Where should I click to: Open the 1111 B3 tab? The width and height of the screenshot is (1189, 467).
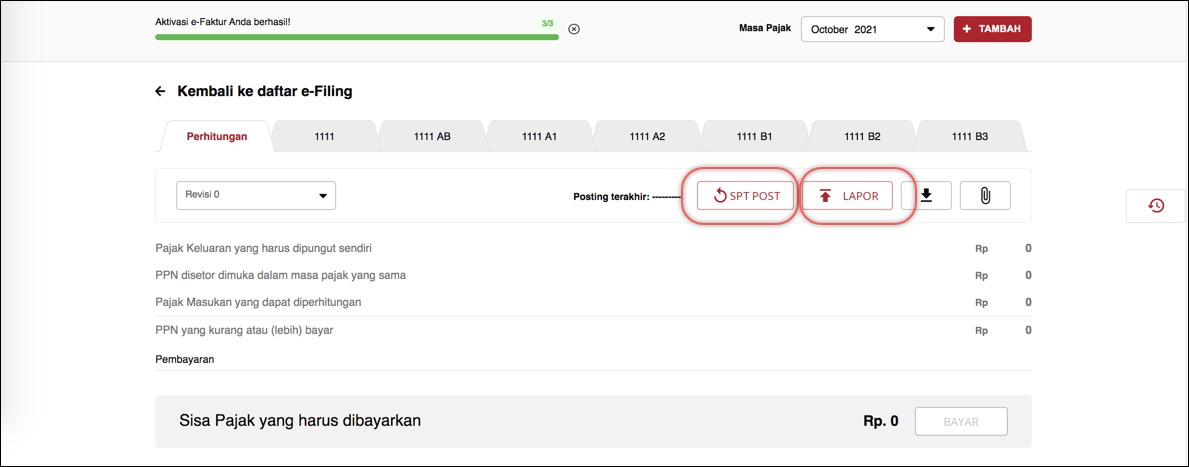(x=969, y=136)
